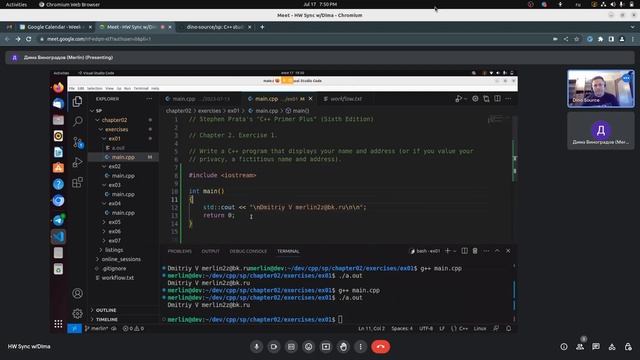Turn off camera in Meet controls
Viewport: 640px width, 360px height.
coord(274,347)
